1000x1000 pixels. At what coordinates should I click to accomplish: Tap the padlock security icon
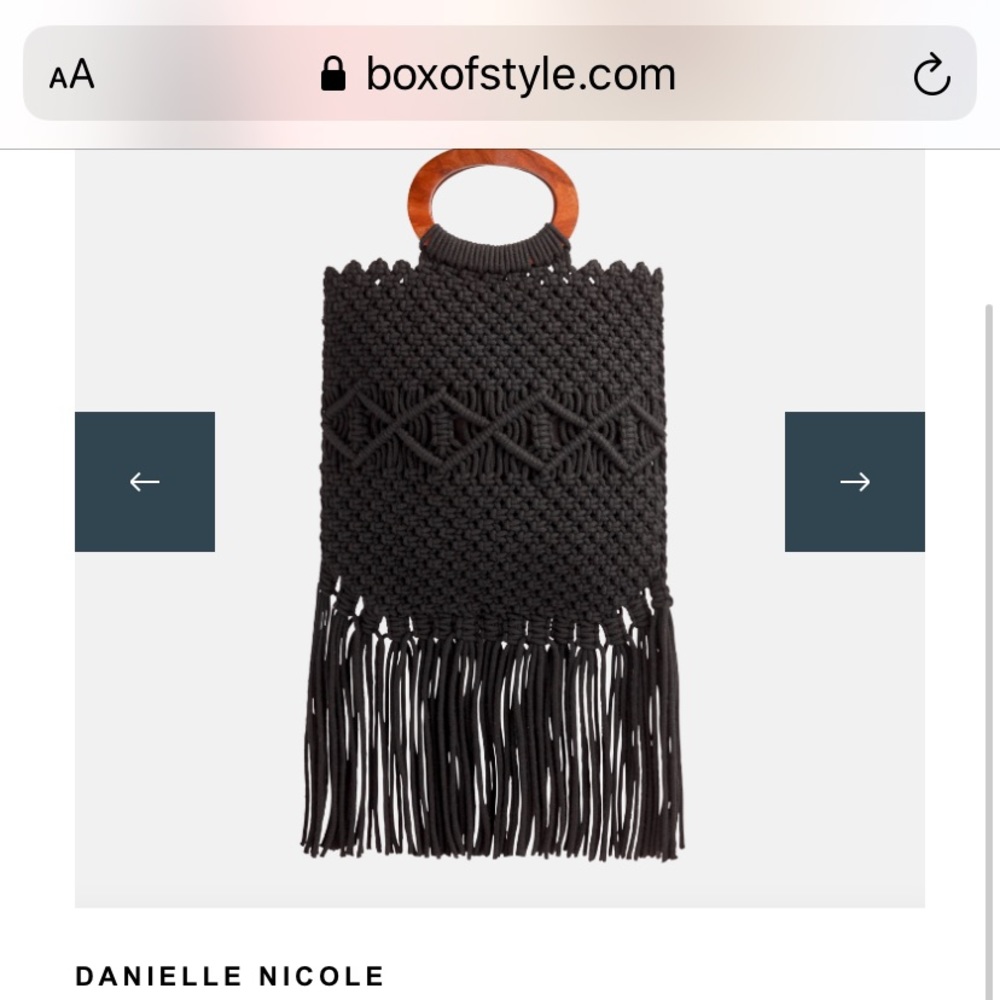(x=333, y=74)
